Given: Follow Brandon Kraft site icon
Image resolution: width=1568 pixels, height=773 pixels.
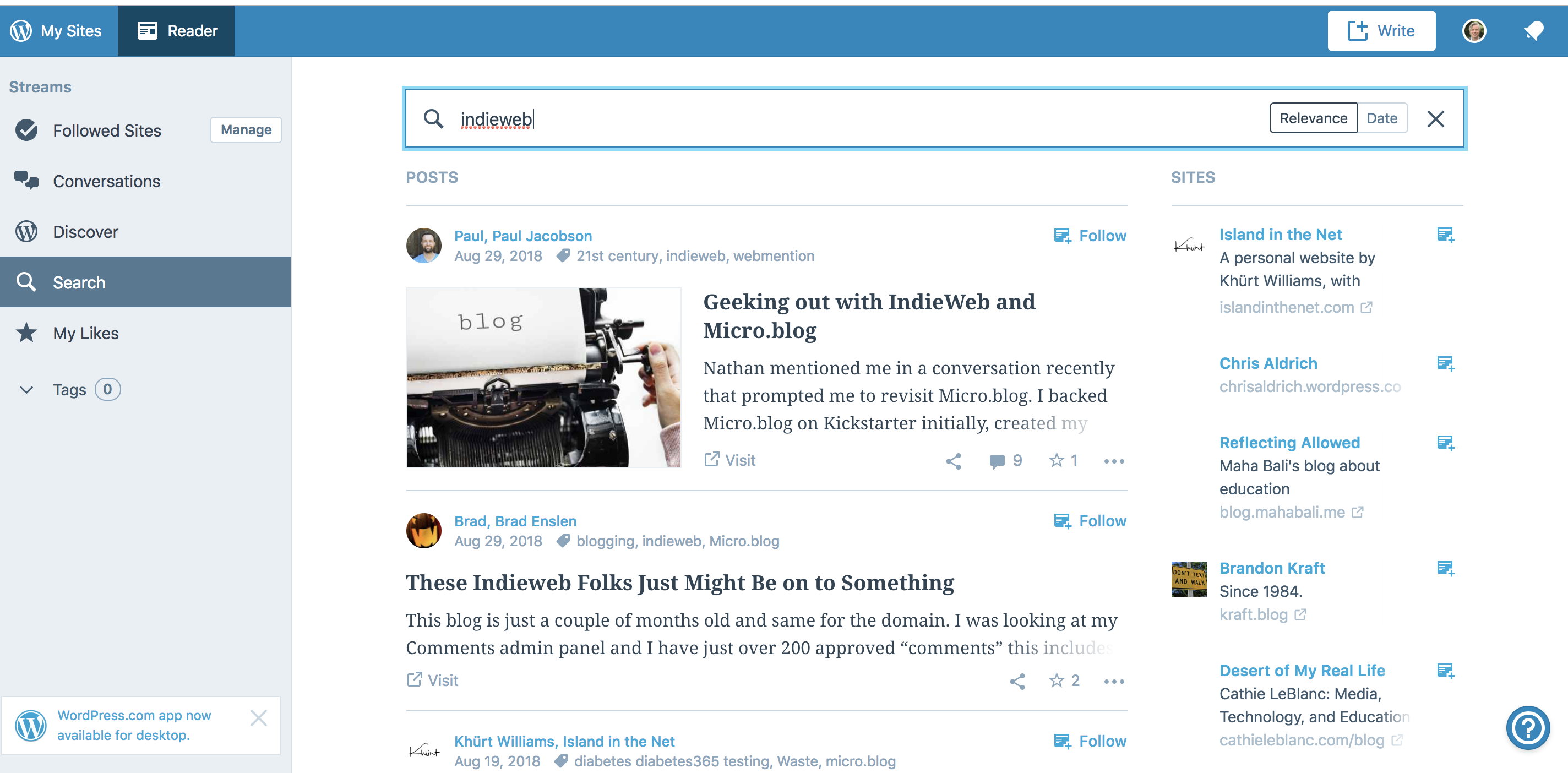Looking at the screenshot, I should pyautogui.click(x=1446, y=569).
